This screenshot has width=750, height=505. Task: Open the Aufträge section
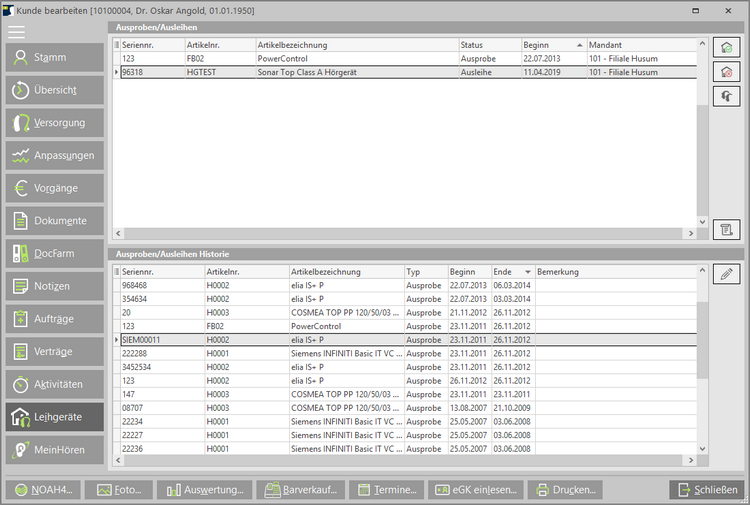(x=54, y=319)
